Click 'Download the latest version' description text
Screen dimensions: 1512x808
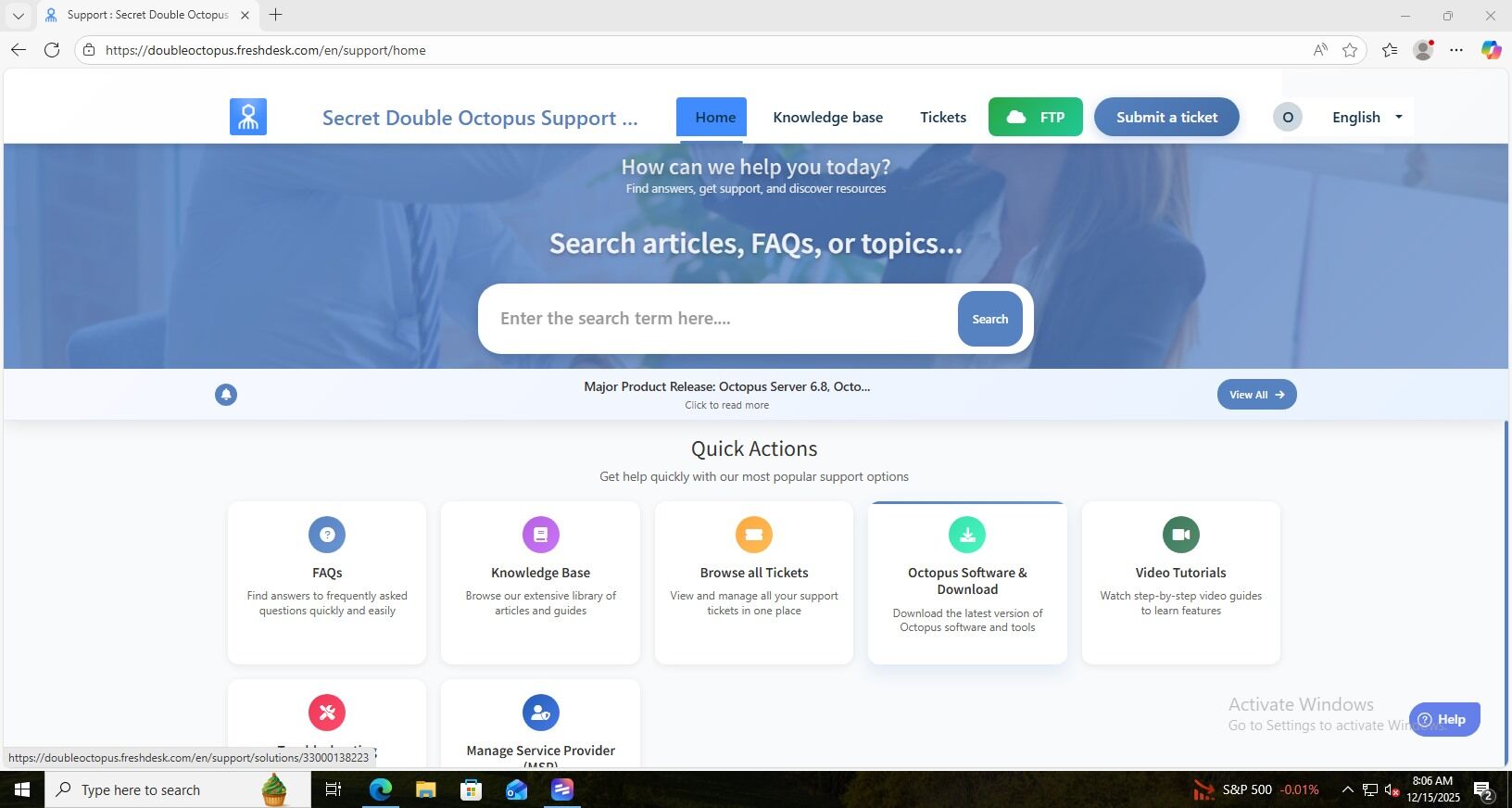pos(967,620)
